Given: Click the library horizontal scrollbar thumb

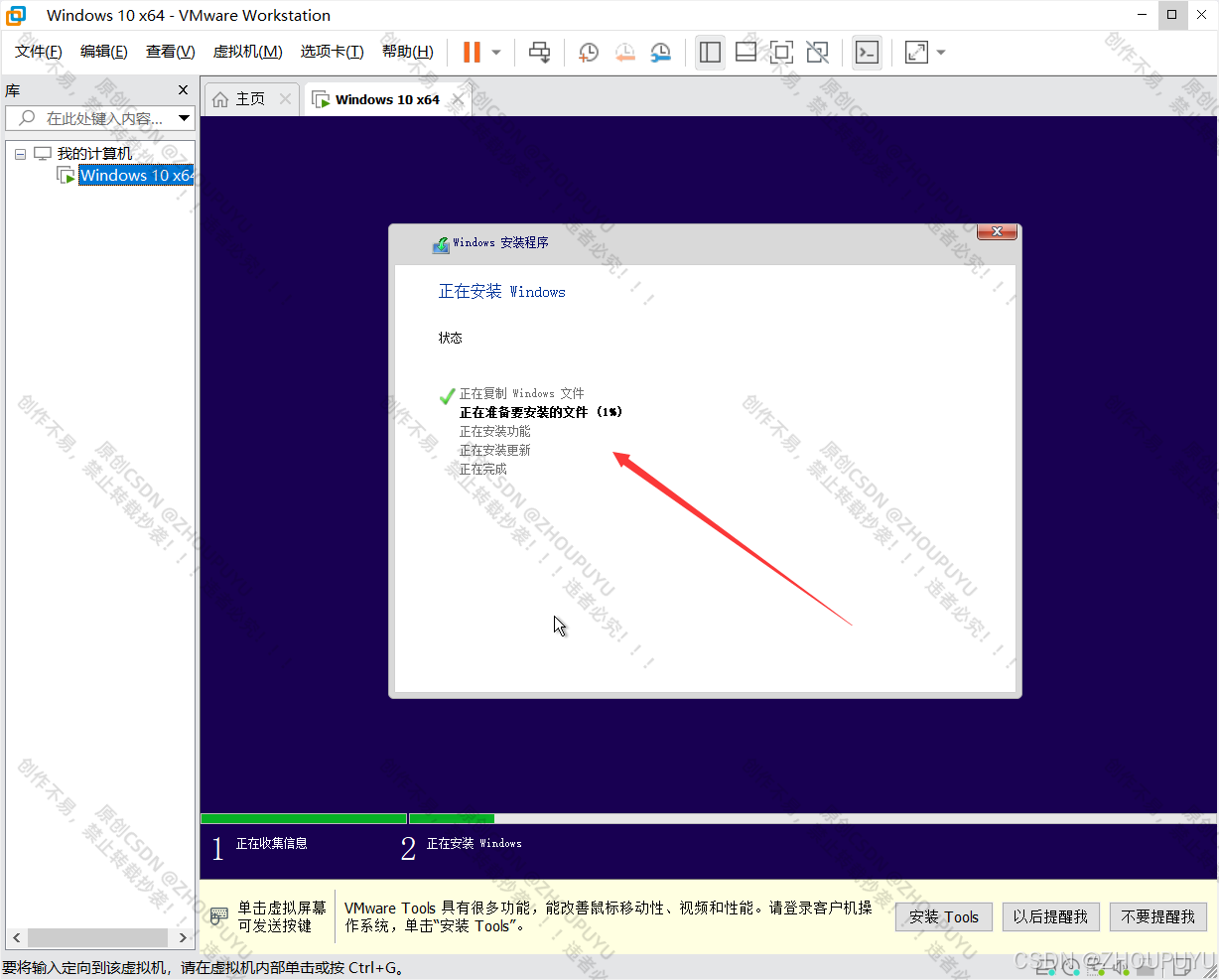Looking at the screenshot, I should 97,937.
